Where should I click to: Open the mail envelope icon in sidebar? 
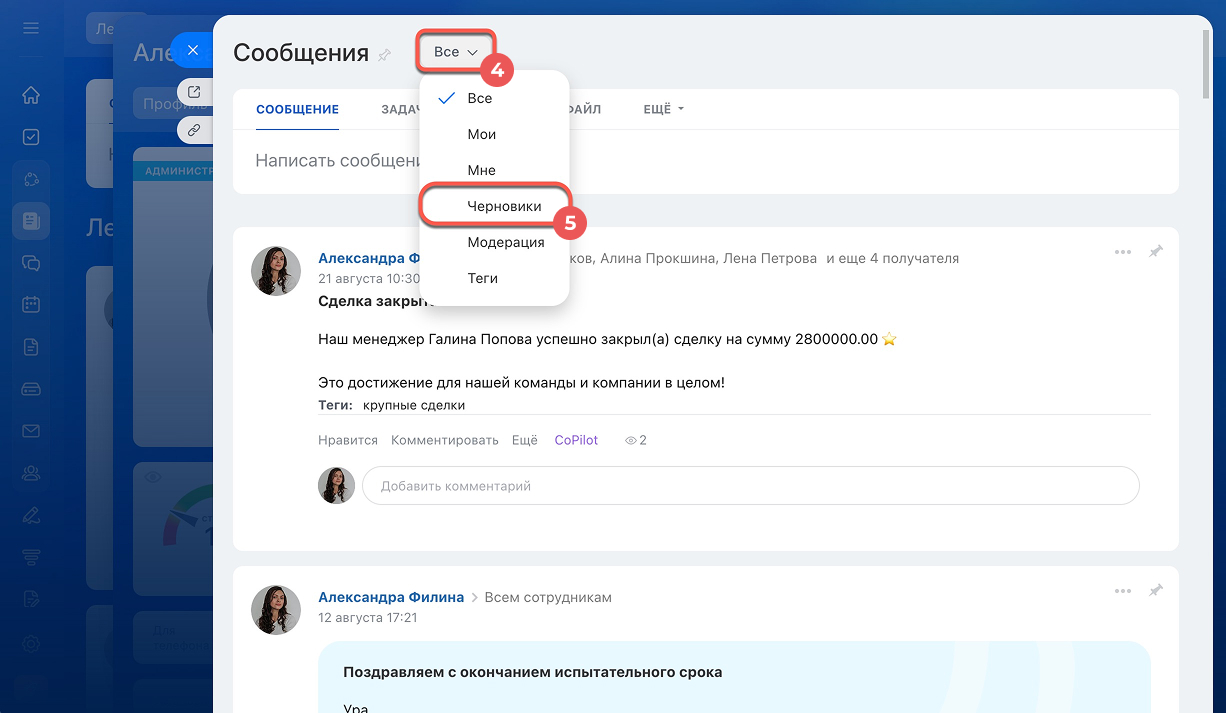[x=31, y=431]
